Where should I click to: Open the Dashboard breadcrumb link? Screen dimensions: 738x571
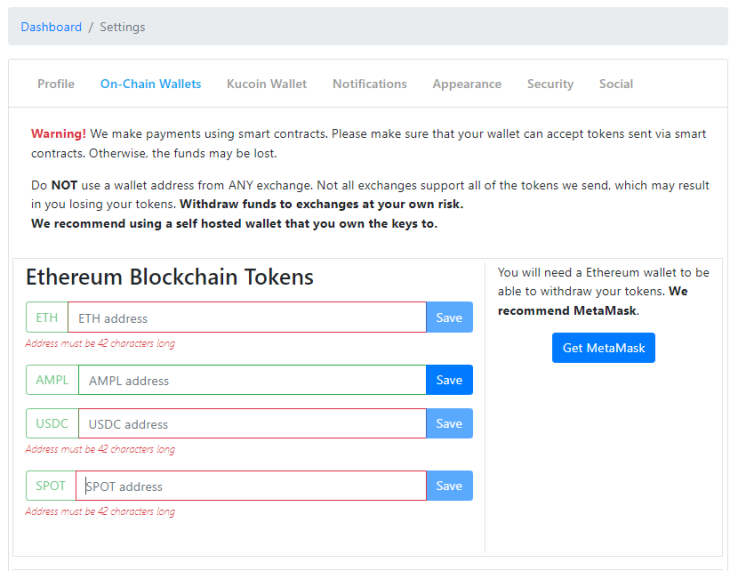(x=51, y=27)
